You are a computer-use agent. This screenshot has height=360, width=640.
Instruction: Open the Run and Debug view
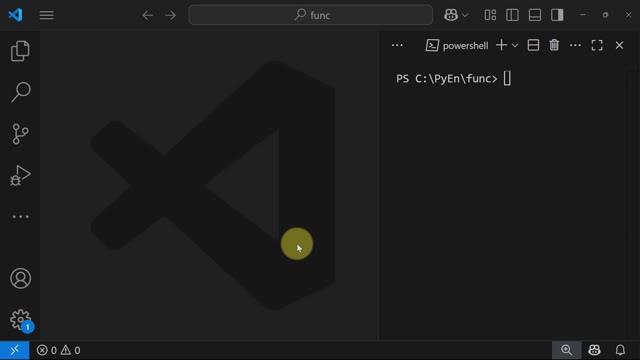pos(20,176)
